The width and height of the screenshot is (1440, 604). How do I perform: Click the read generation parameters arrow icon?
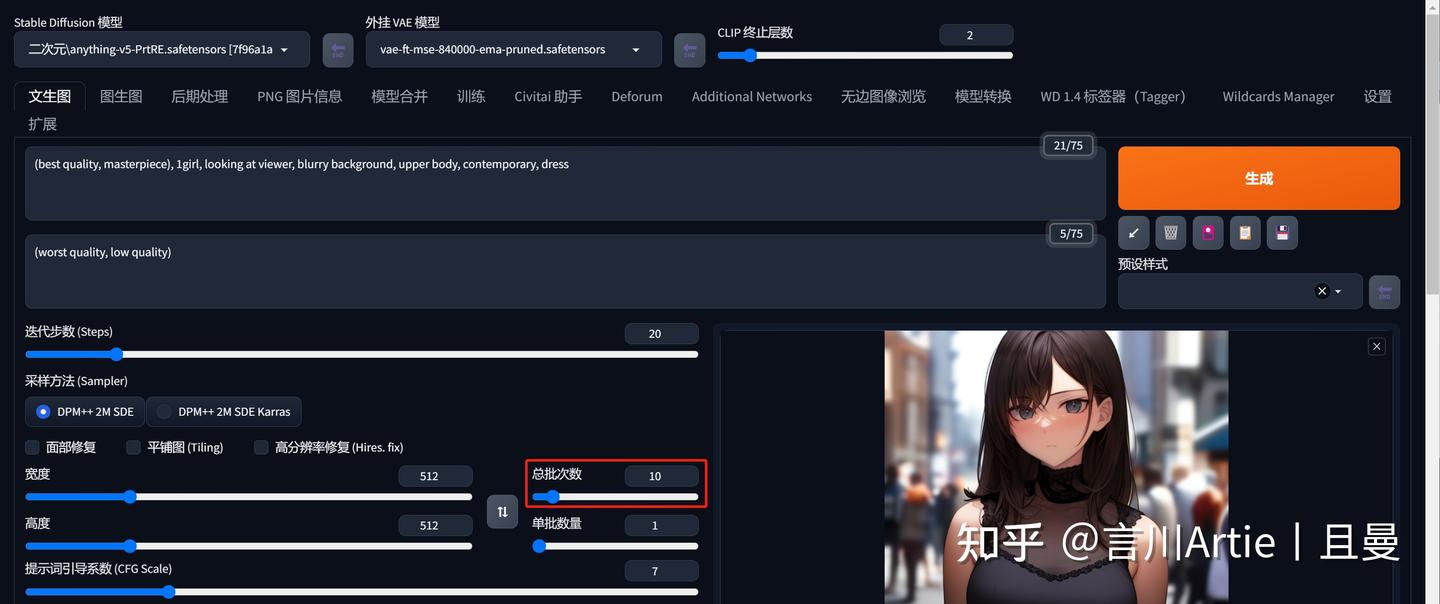coord(1133,232)
